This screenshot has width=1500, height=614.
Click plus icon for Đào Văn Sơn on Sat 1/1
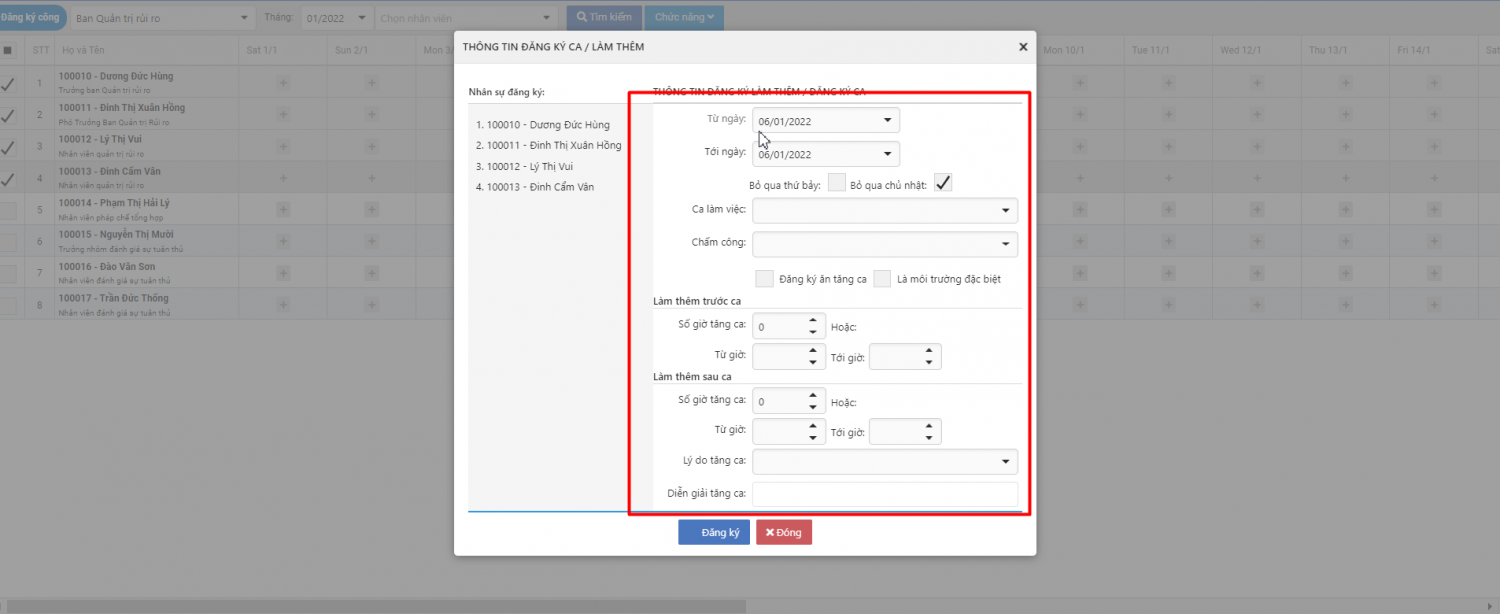(283, 273)
